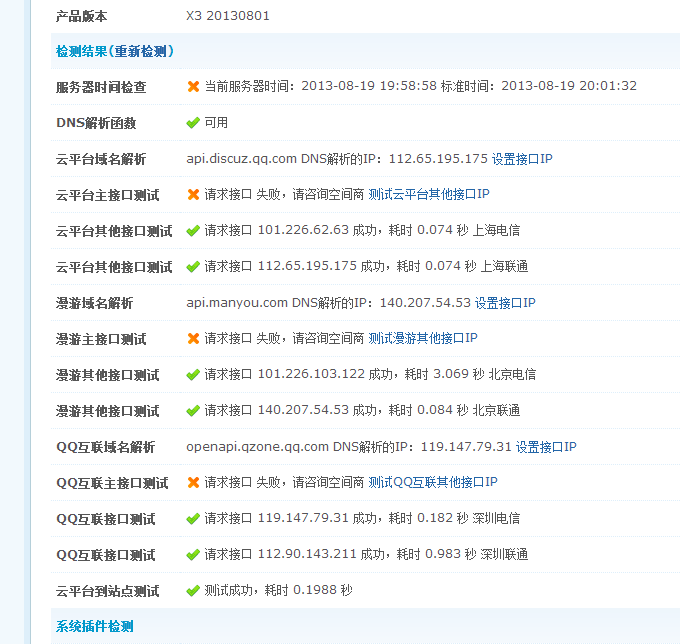680x644 pixels.
Task: Select the 上海联通 result text
Action: (504, 266)
